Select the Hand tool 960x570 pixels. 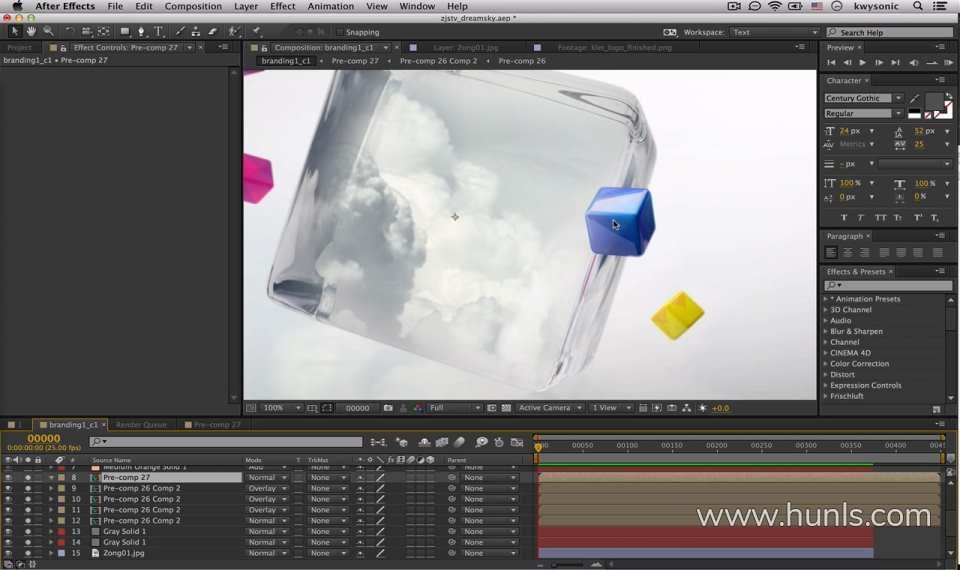(x=31, y=31)
